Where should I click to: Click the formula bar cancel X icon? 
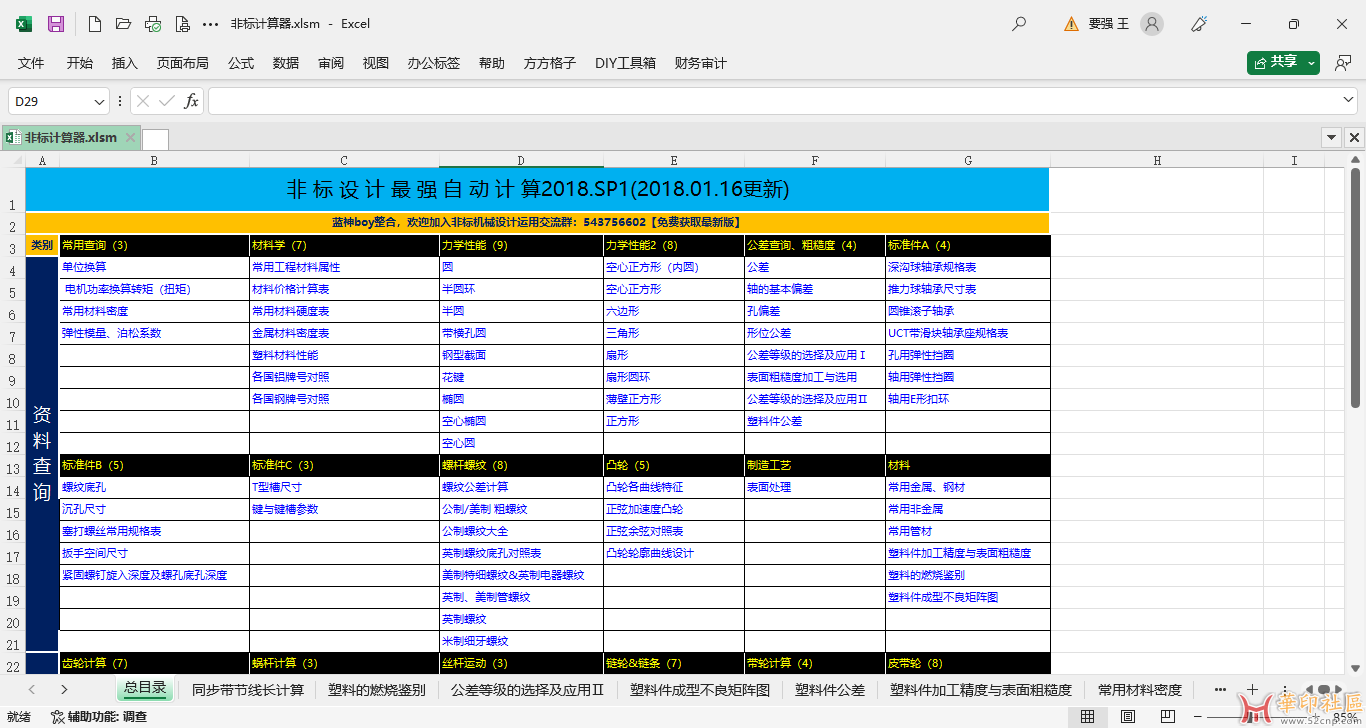tap(143, 101)
